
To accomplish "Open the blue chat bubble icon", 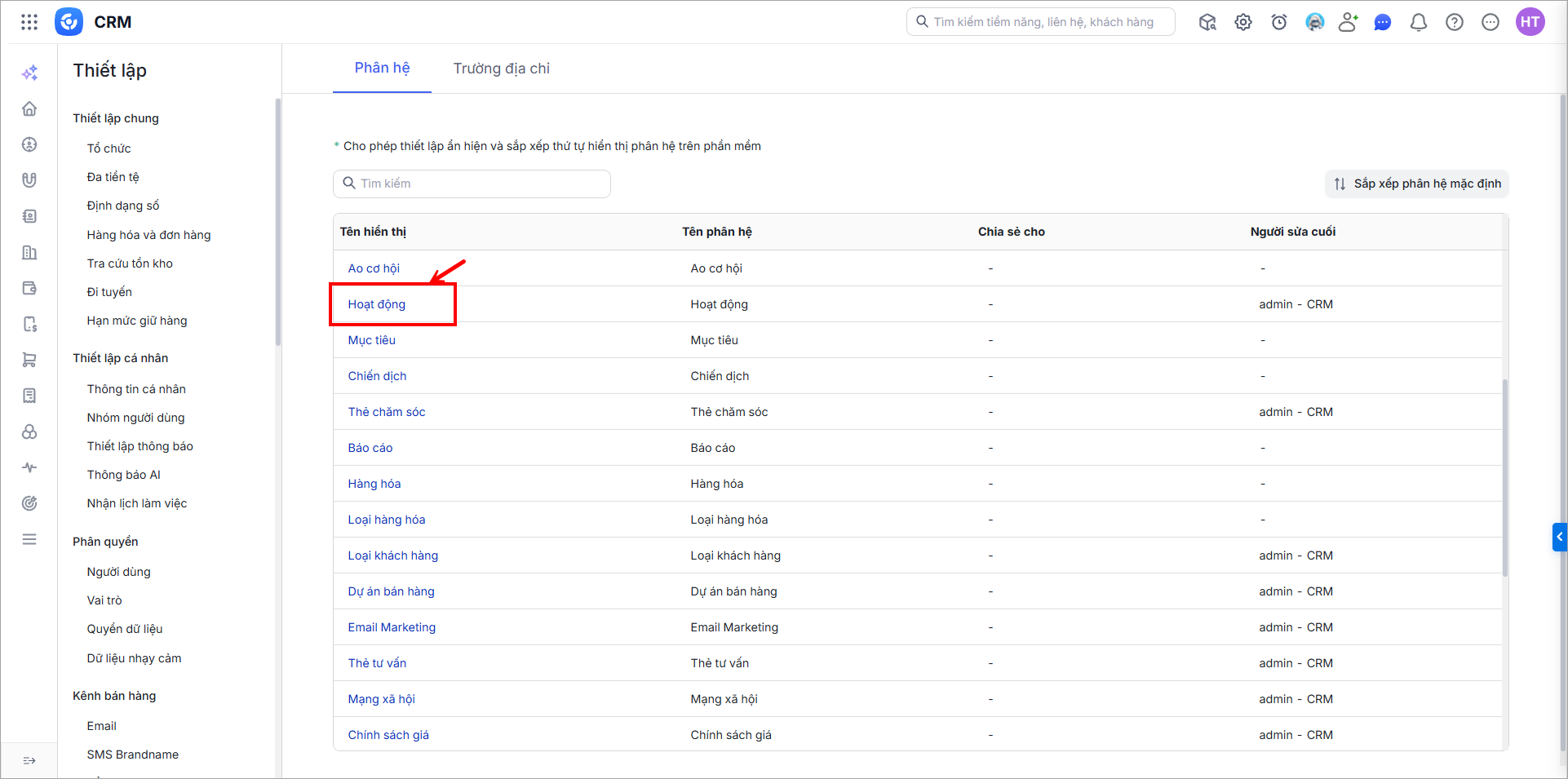I will click(1383, 22).
